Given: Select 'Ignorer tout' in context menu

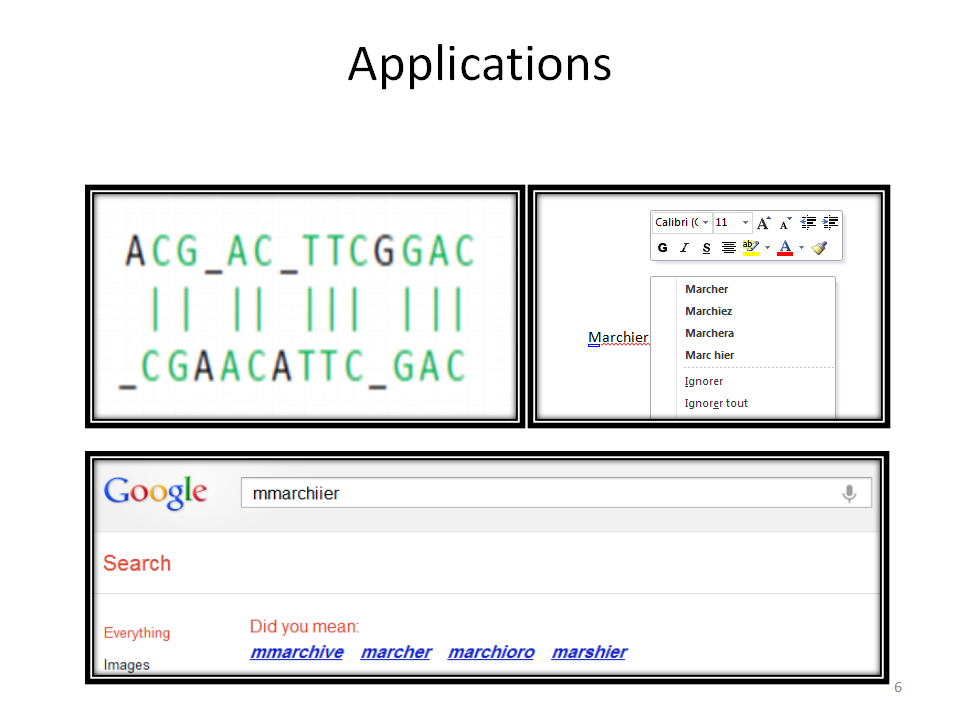Looking at the screenshot, I should tap(716, 403).
